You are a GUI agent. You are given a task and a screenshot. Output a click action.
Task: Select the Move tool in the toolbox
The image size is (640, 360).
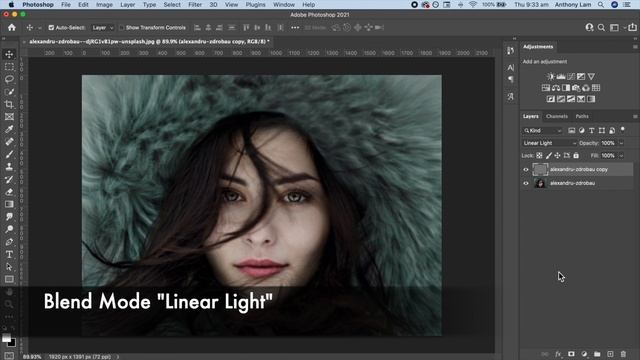tap(9, 54)
